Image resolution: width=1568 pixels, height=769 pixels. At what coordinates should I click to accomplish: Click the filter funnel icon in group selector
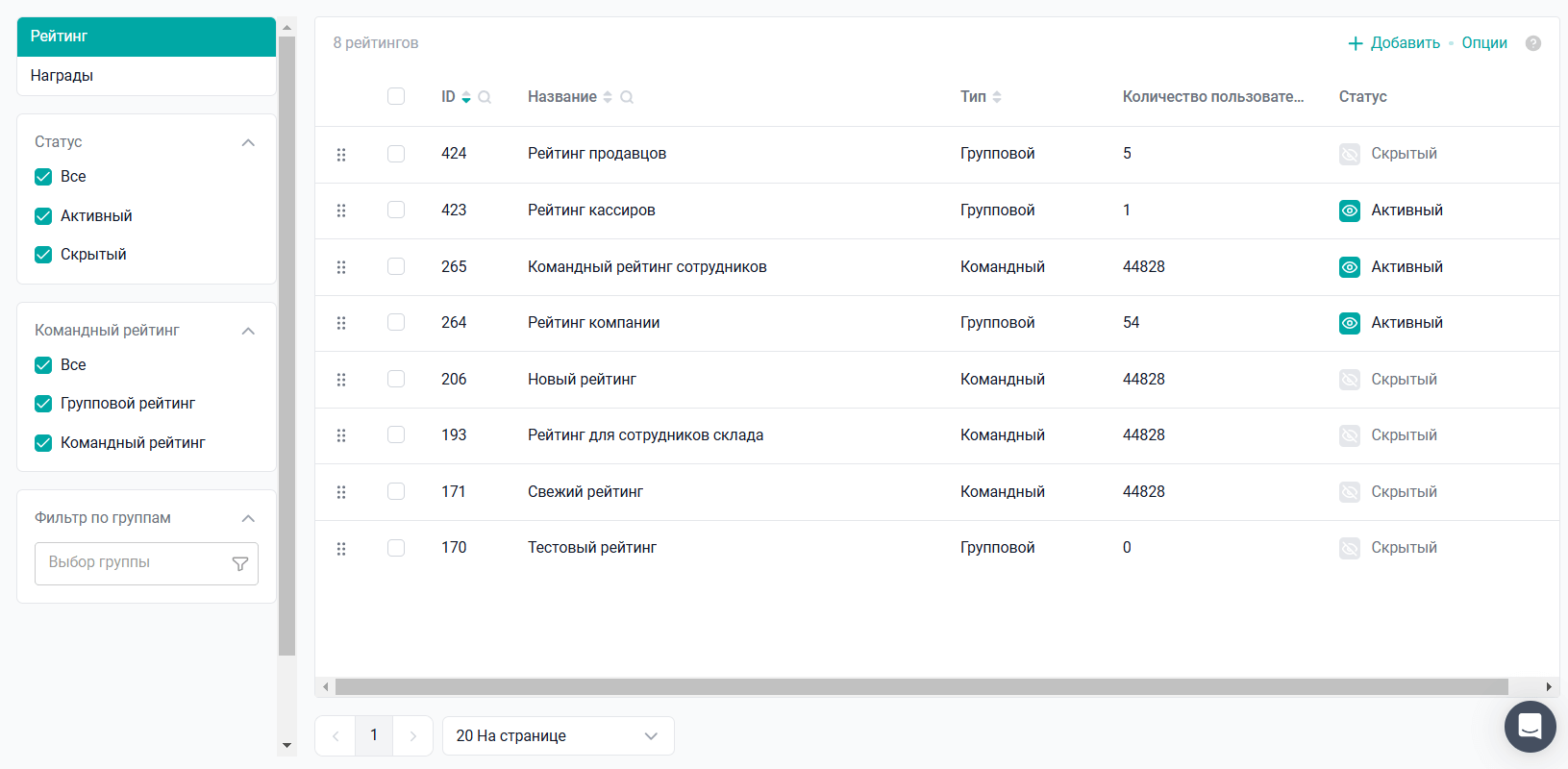pyautogui.click(x=240, y=564)
